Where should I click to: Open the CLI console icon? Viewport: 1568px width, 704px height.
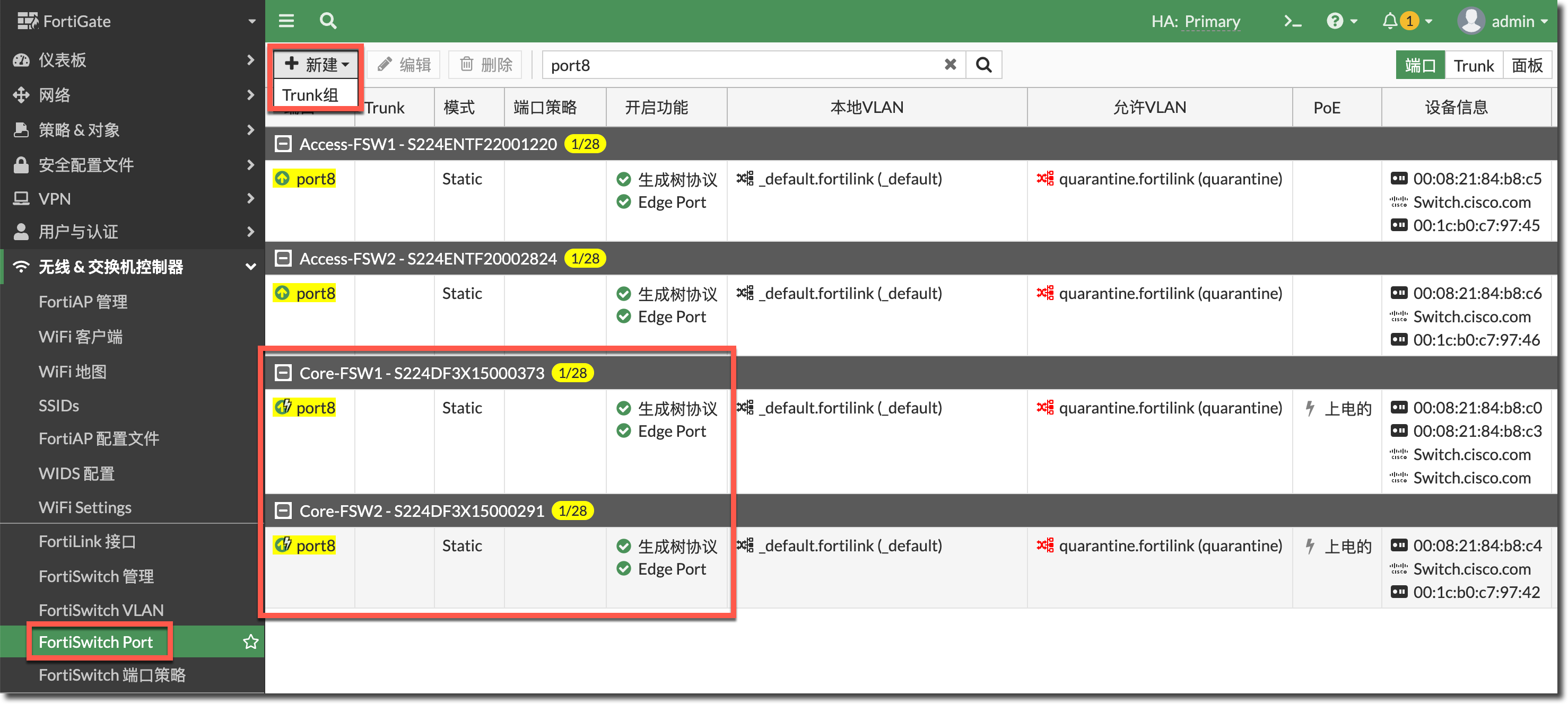1292,21
